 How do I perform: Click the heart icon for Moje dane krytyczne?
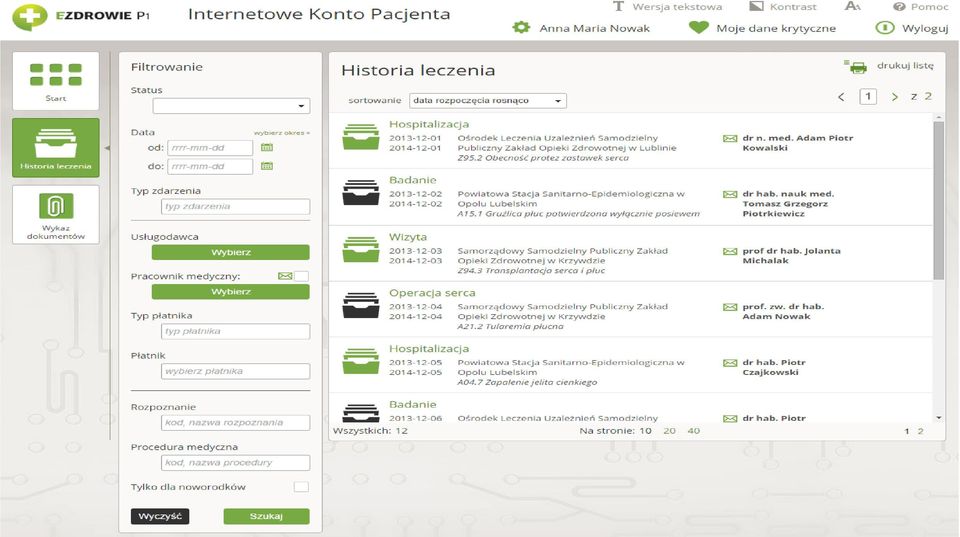[x=699, y=28]
